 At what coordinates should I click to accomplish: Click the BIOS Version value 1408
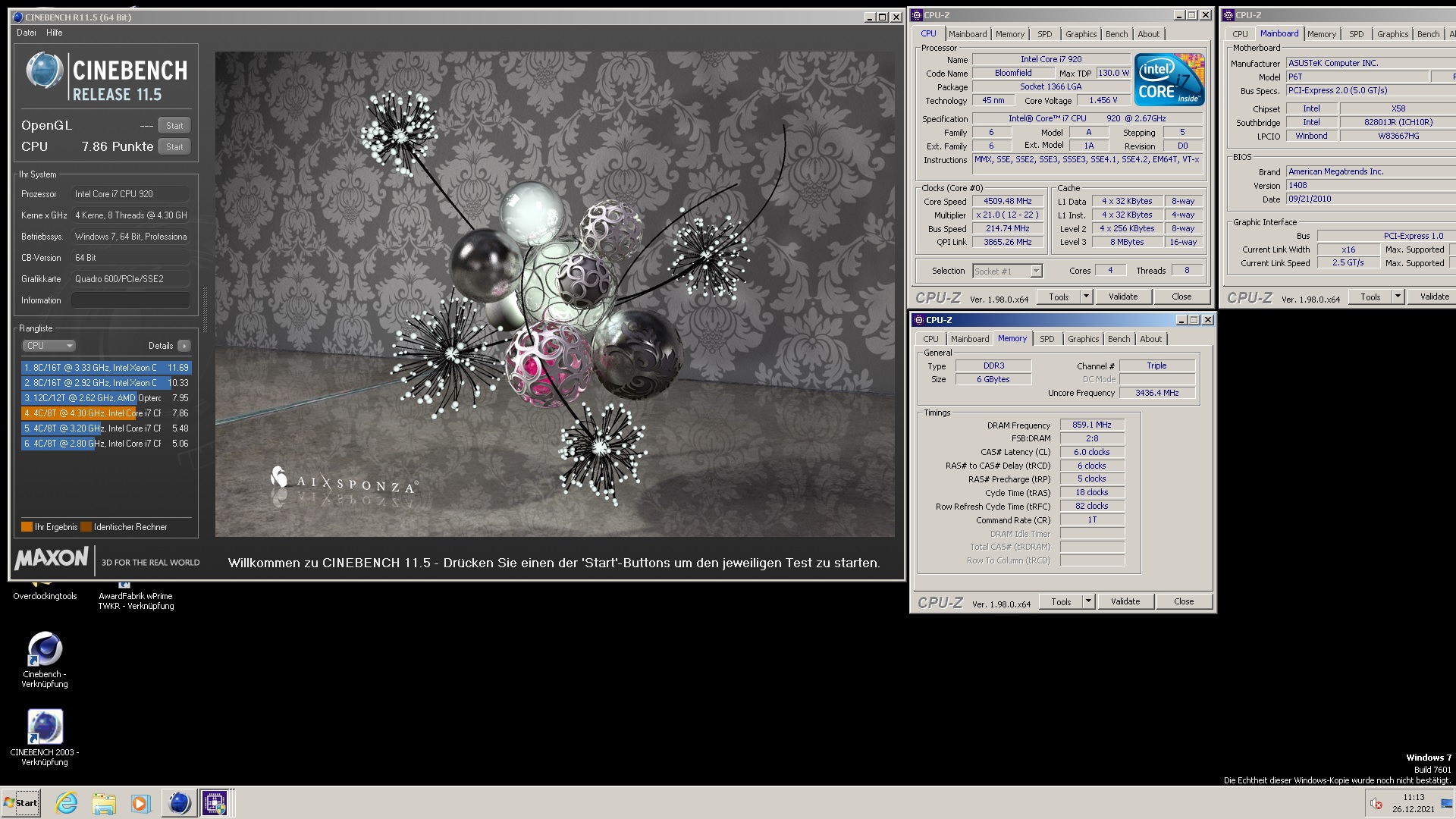click(x=1371, y=185)
